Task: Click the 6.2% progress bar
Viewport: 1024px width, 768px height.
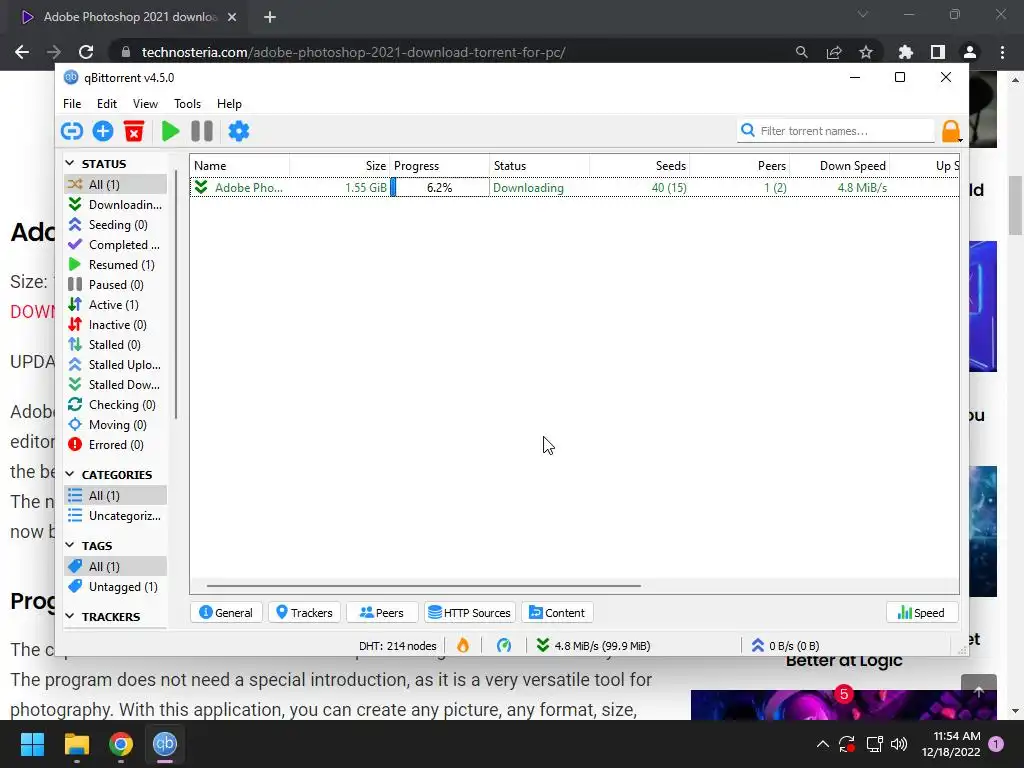Action: click(440, 187)
